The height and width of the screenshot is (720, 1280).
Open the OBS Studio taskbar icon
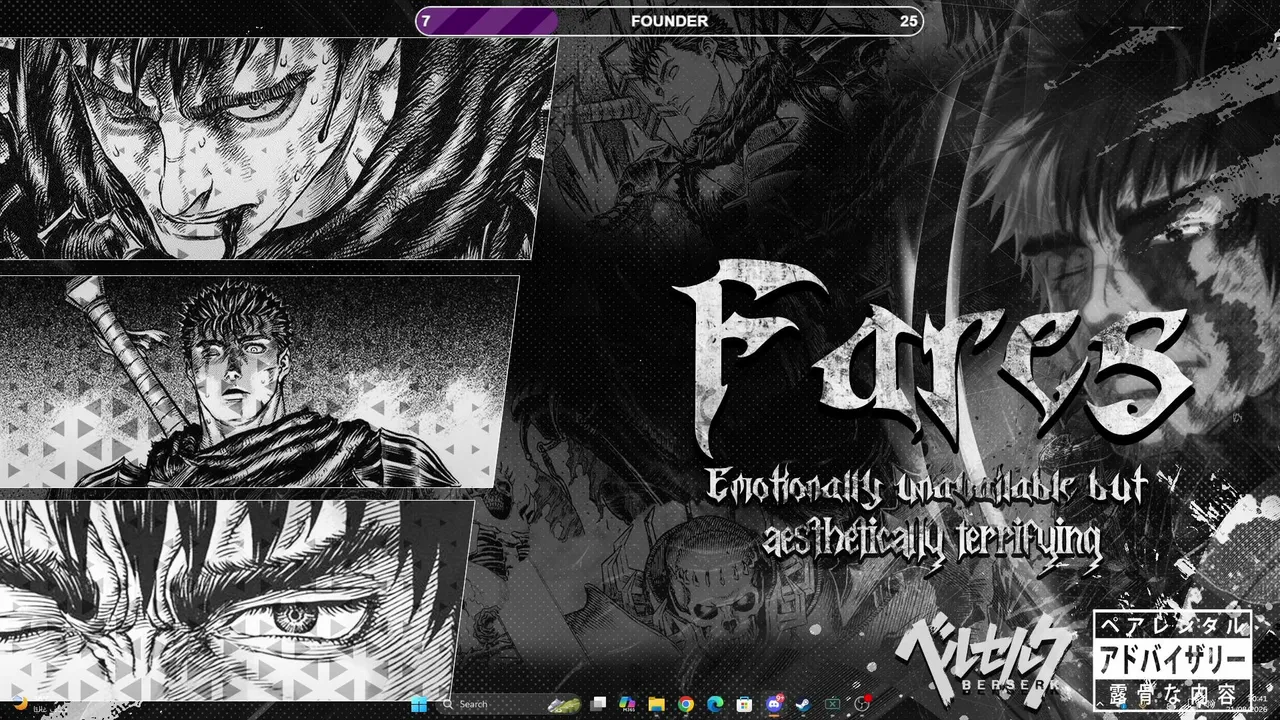point(862,704)
